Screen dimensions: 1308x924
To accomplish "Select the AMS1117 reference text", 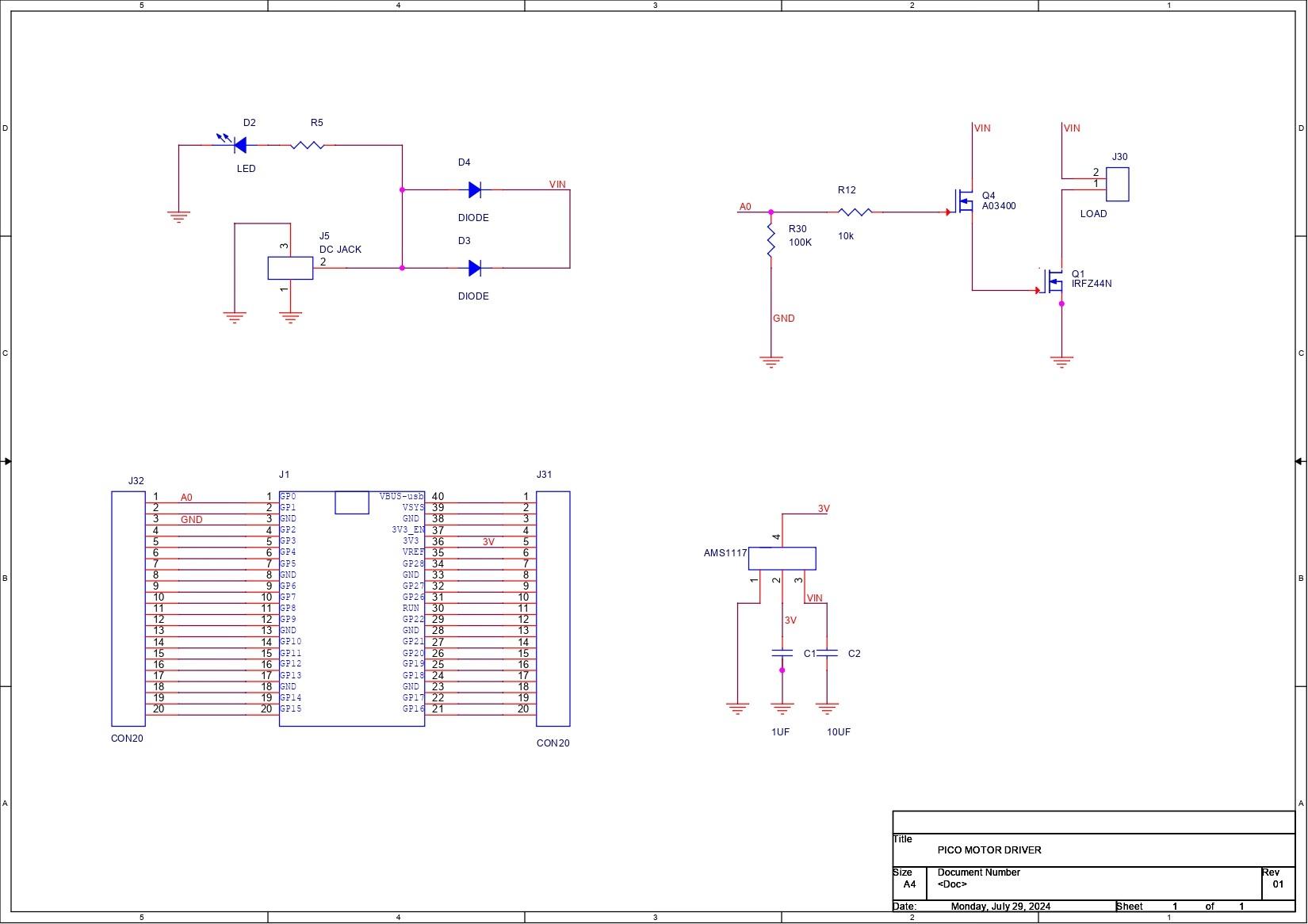I will click(725, 553).
